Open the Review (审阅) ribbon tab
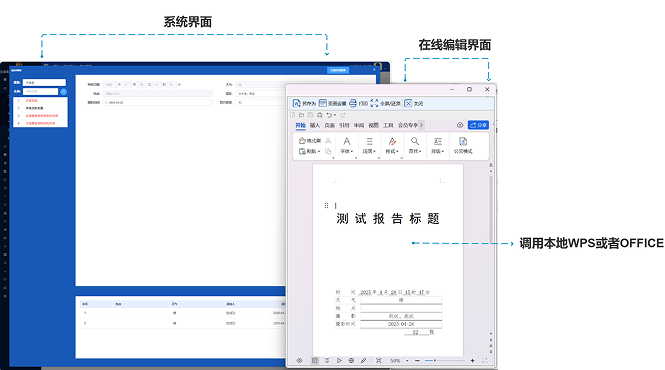The width and height of the screenshot is (665, 370). click(x=359, y=125)
